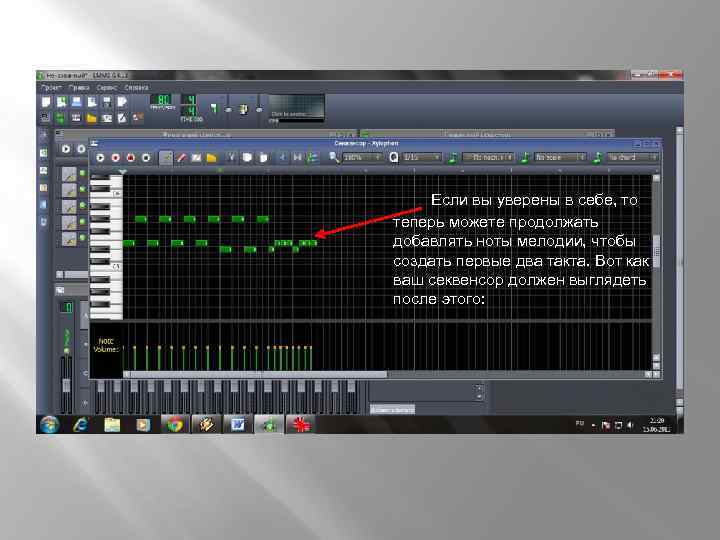Viewport: 720px width, 540px height.
Task: Open first track's instrument icon in Song Editor
Action: [x=69, y=174]
